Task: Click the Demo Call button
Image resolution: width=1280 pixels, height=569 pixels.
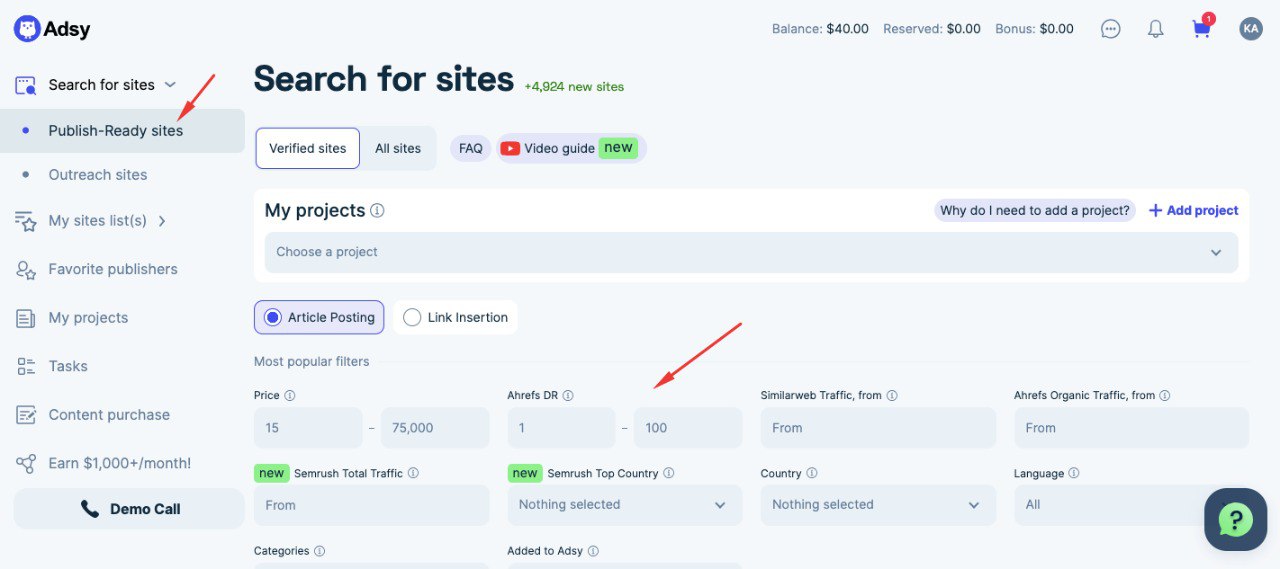Action: click(x=129, y=509)
